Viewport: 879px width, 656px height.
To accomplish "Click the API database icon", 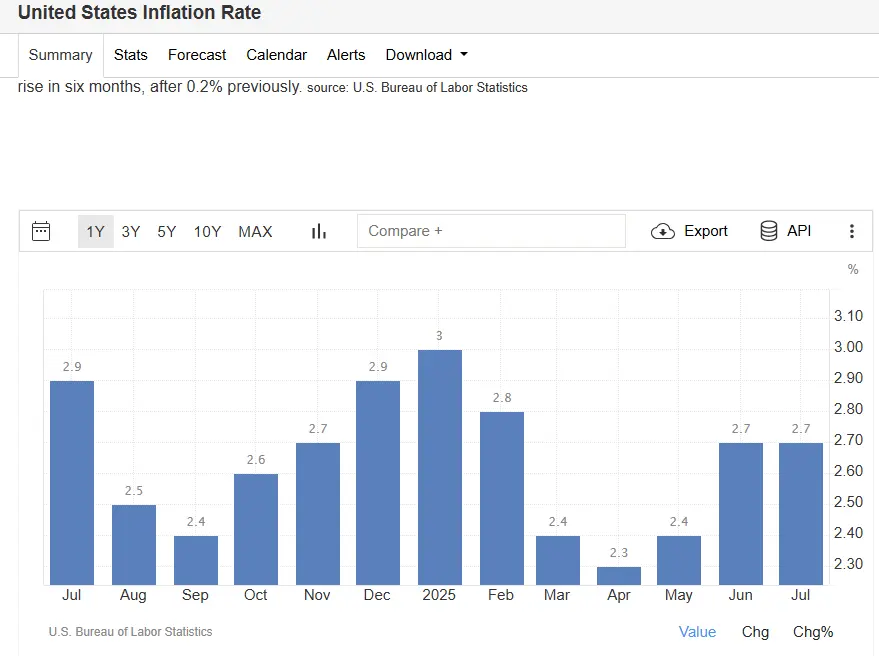I will 769,231.
